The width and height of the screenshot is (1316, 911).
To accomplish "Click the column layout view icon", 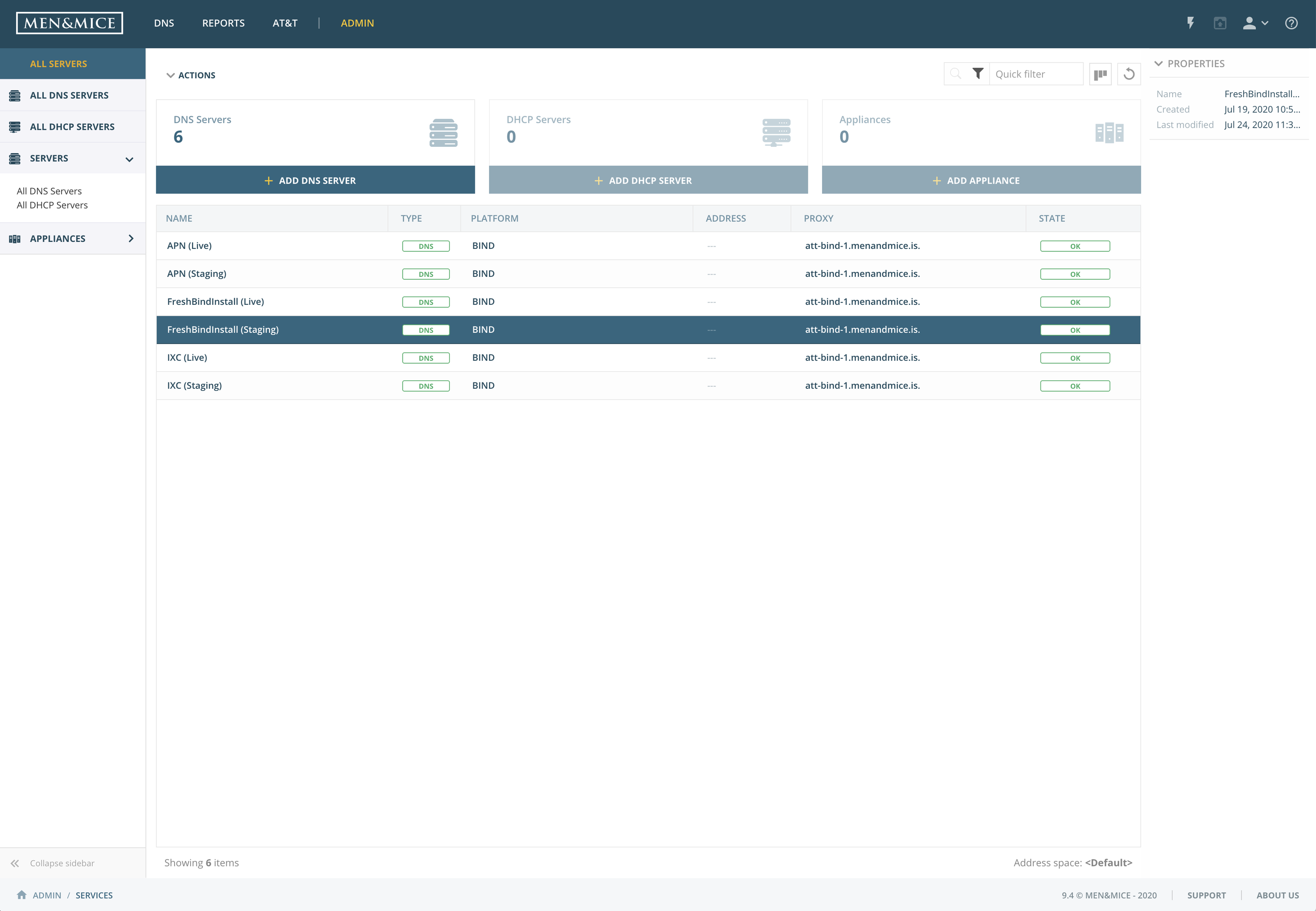I will [x=1100, y=74].
